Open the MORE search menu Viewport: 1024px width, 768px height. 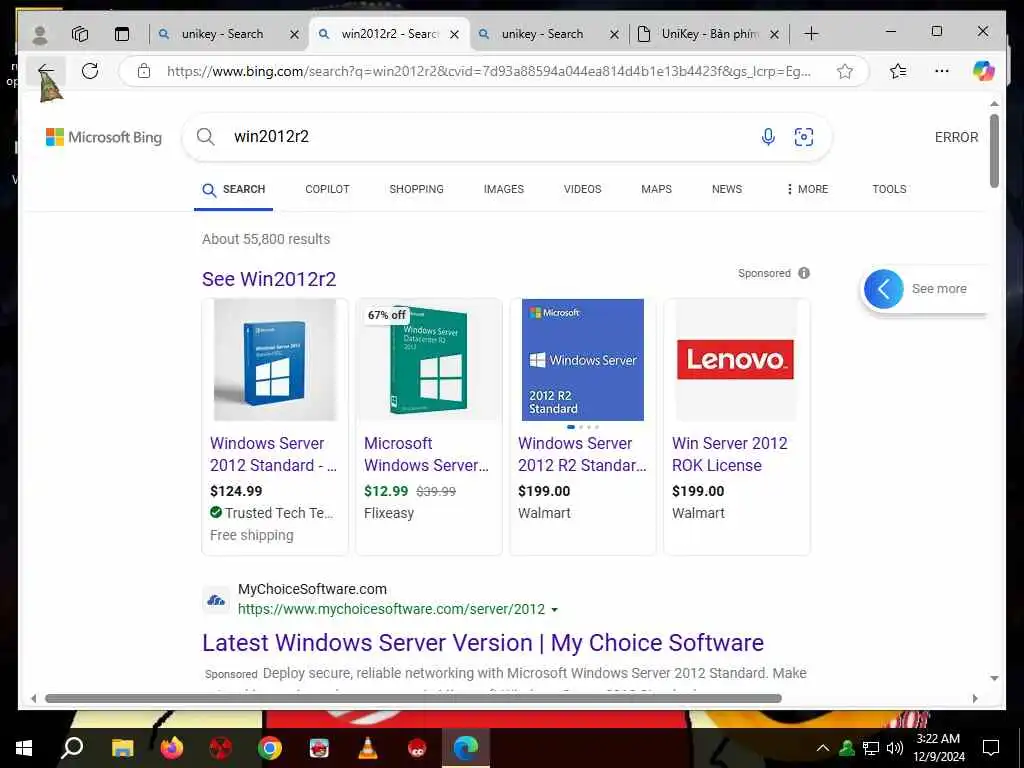(807, 189)
